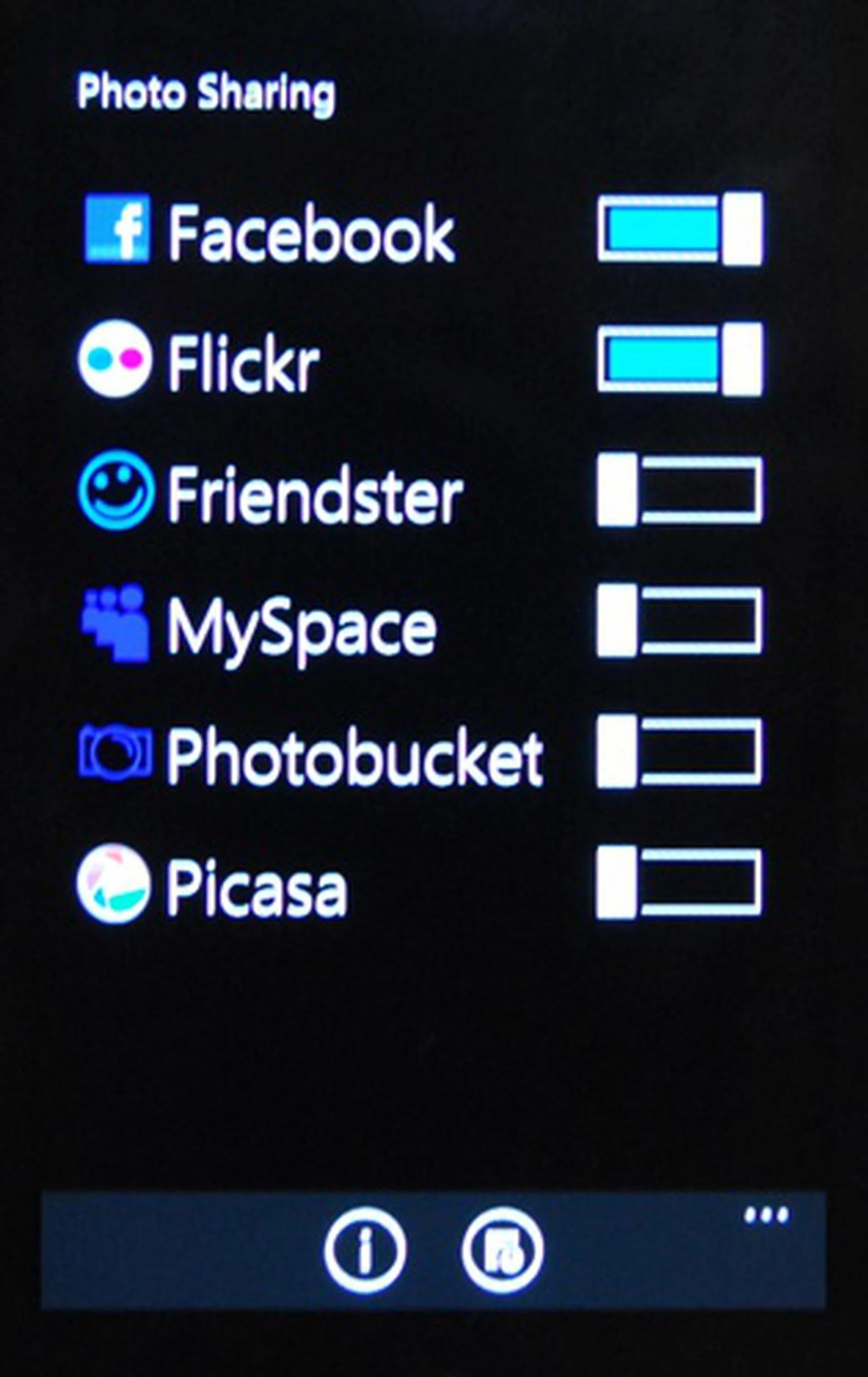
Task: Turn off the Facebook sharing toggle
Action: point(679,229)
